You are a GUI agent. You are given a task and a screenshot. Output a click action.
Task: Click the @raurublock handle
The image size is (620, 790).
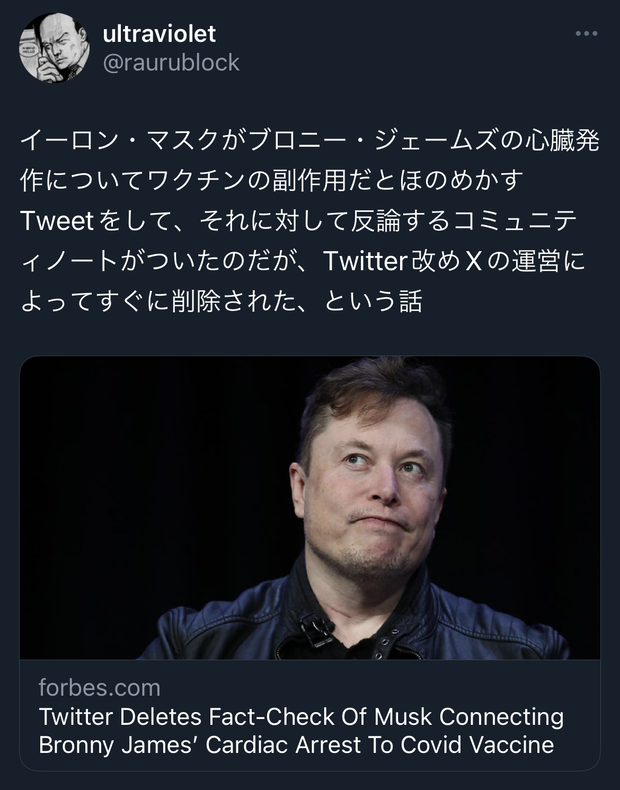[x=171, y=62]
